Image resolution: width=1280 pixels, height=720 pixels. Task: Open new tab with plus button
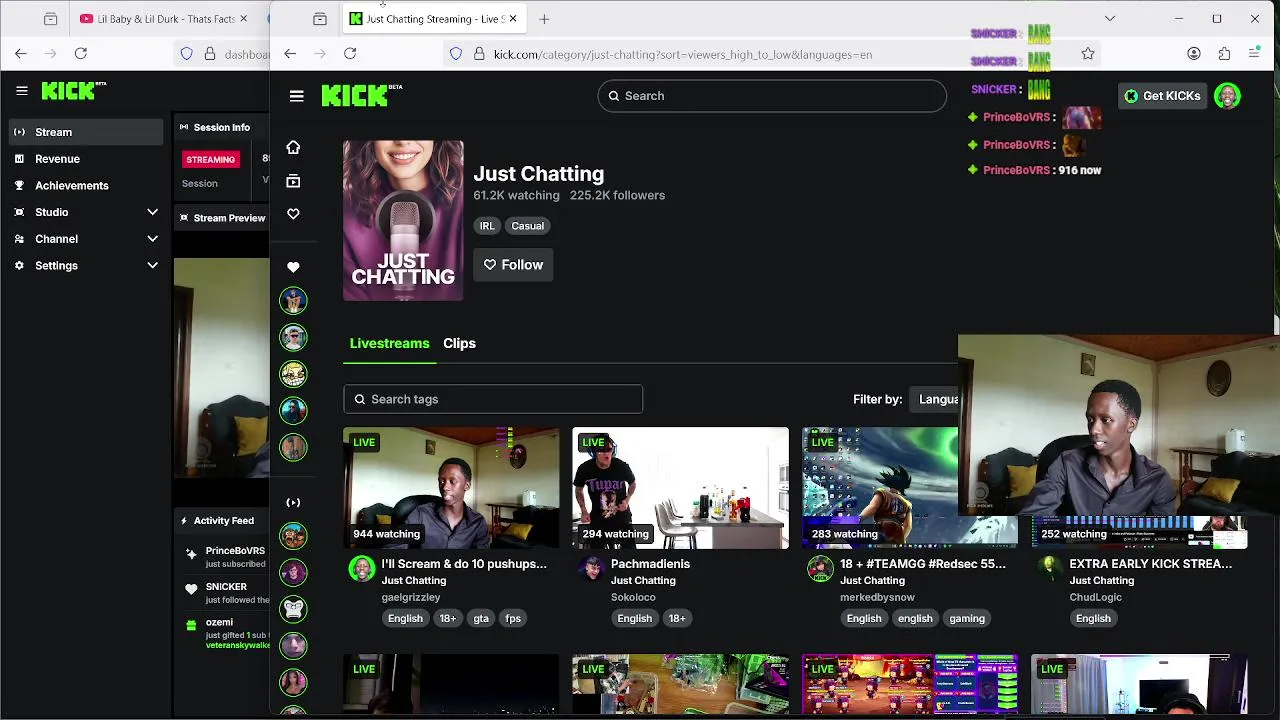[x=544, y=19]
